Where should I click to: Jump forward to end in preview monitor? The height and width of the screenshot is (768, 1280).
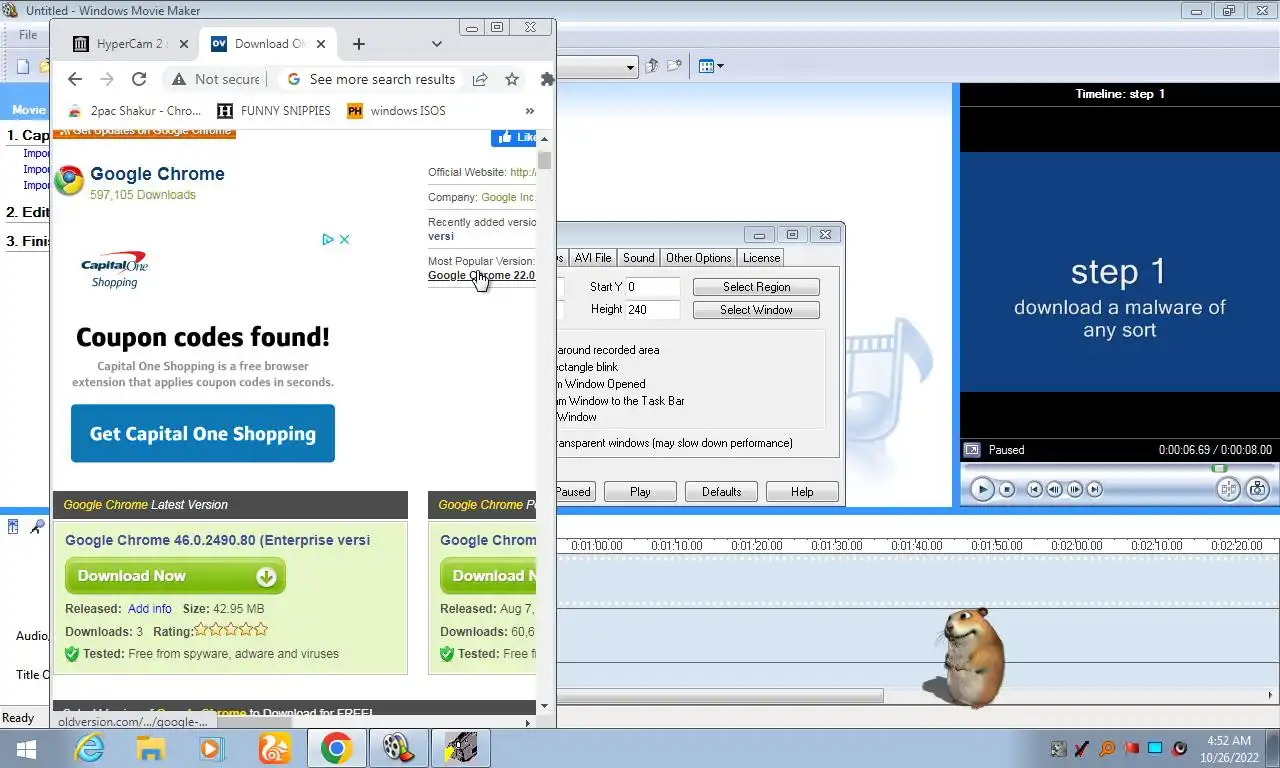1095,489
